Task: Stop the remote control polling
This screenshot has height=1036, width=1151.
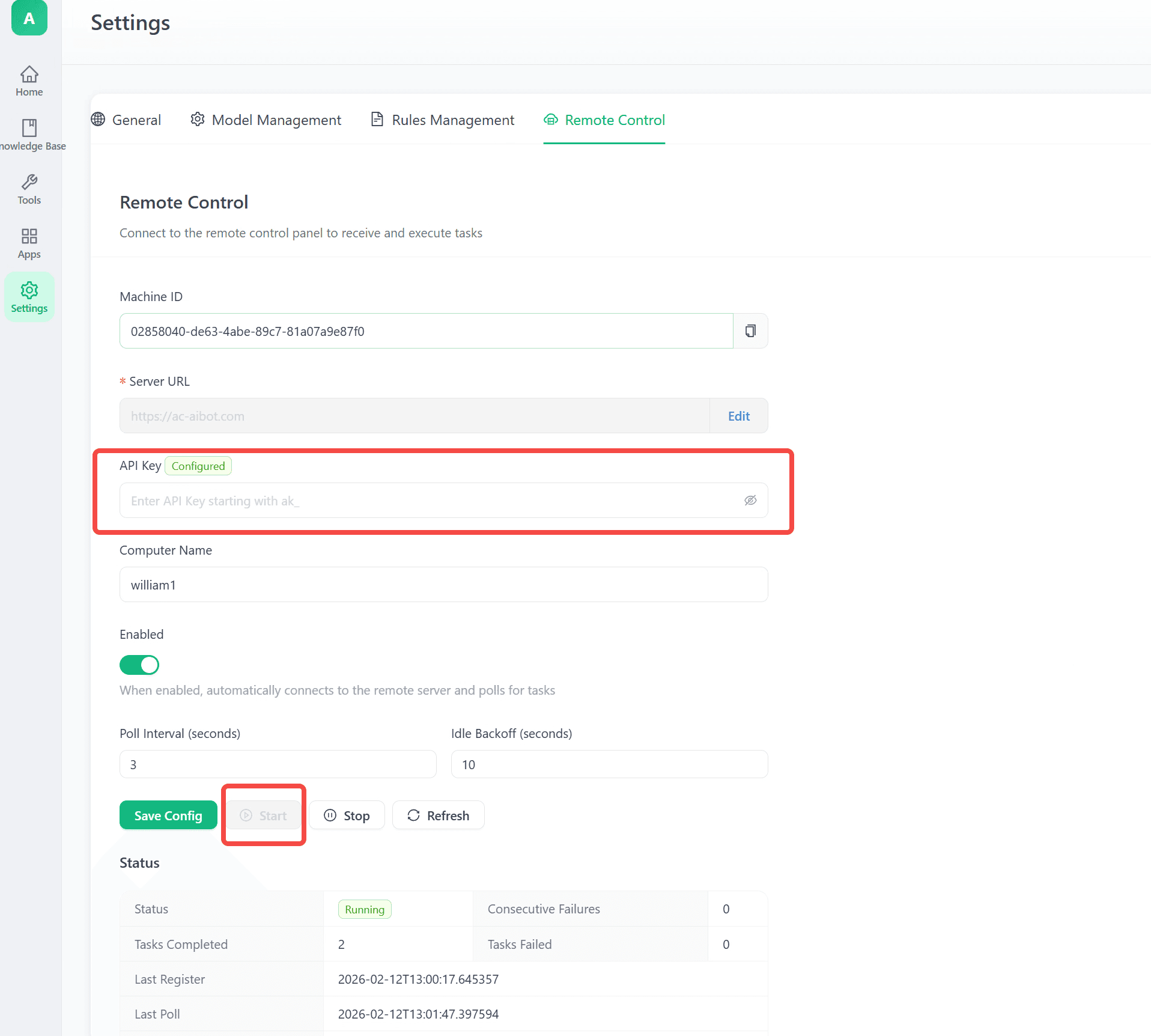Action: (347, 815)
